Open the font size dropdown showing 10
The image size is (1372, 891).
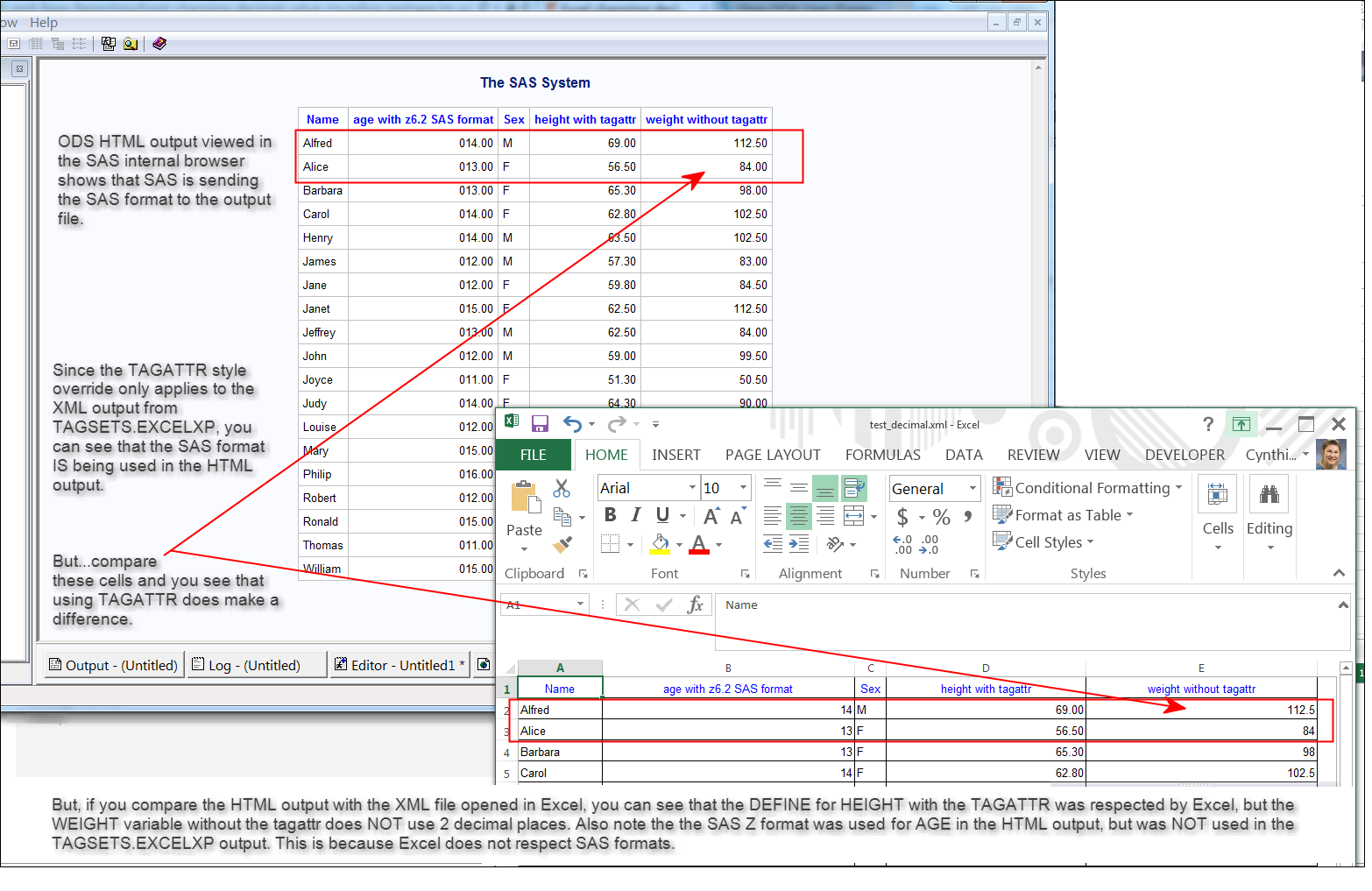[x=744, y=488]
